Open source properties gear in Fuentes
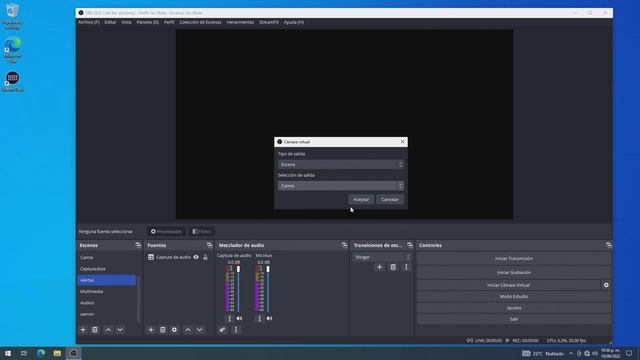 (174, 330)
